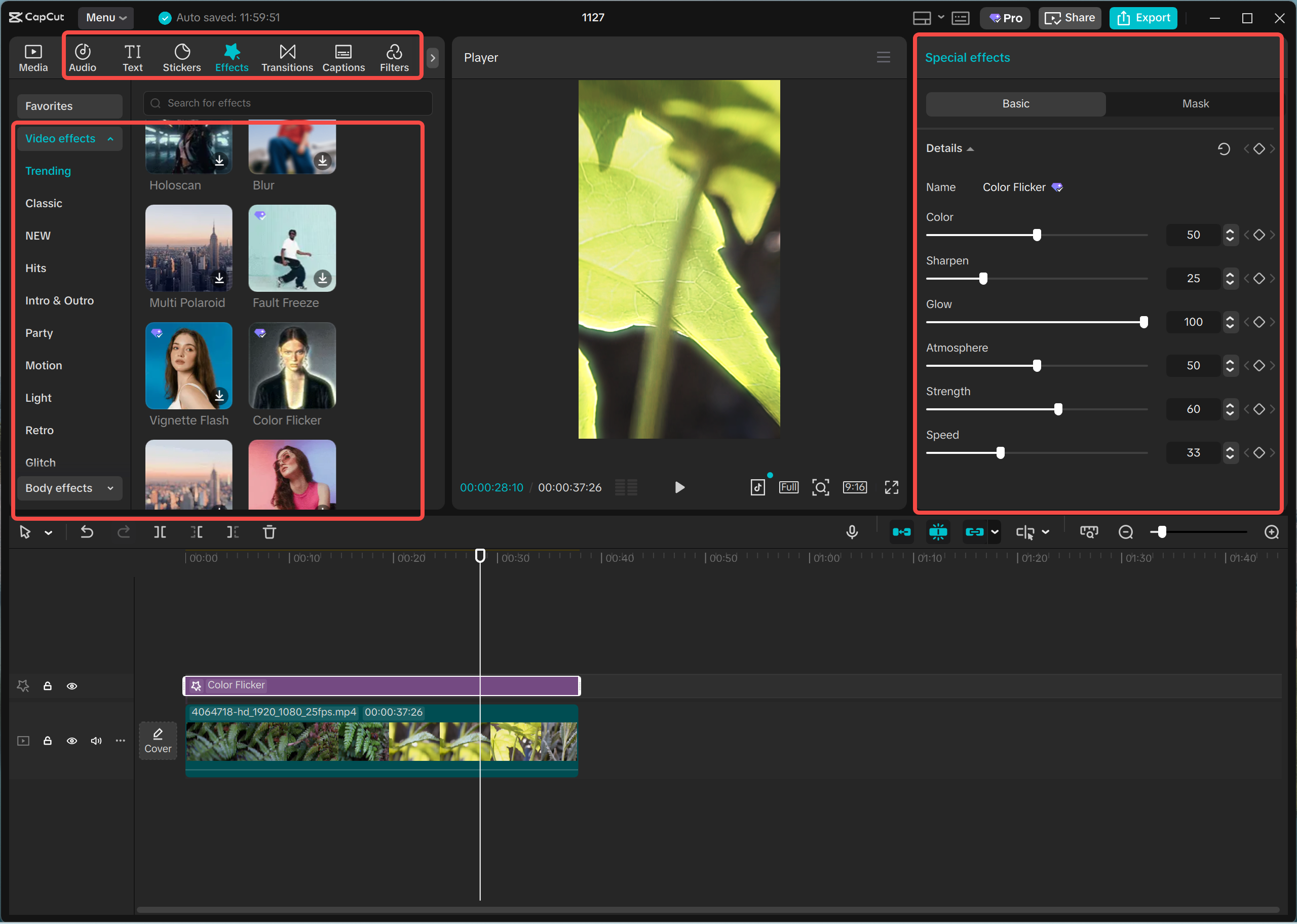Switch to the Mask tab
The width and height of the screenshot is (1297, 924).
click(x=1195, y=104)
